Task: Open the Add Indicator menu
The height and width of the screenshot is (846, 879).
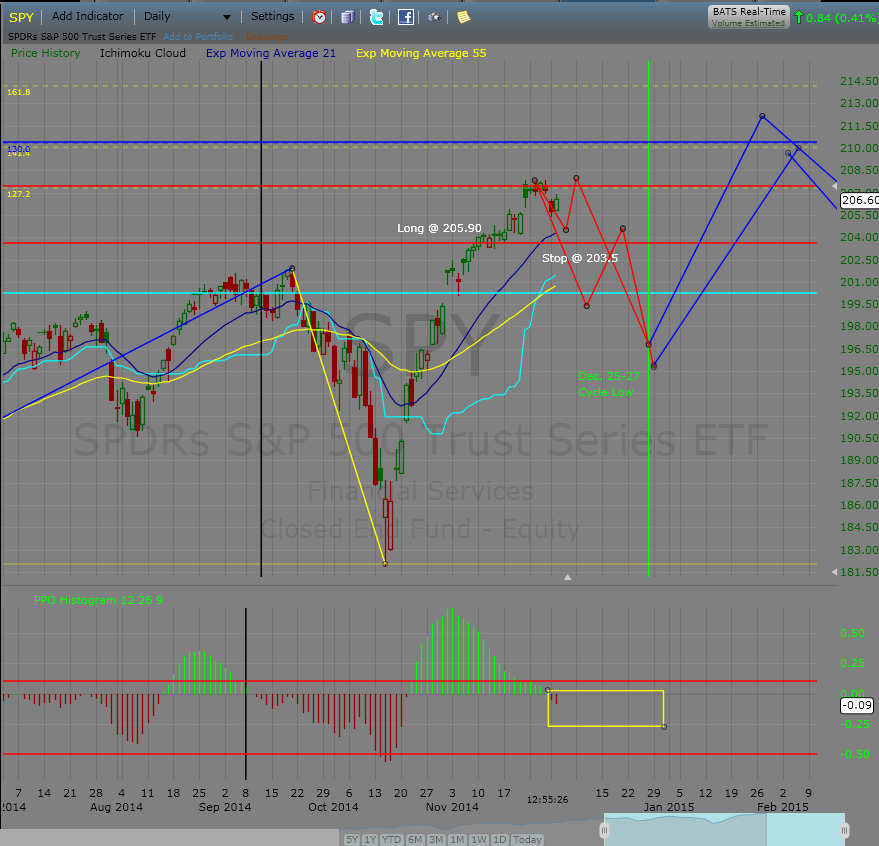Action: point(87,16)
